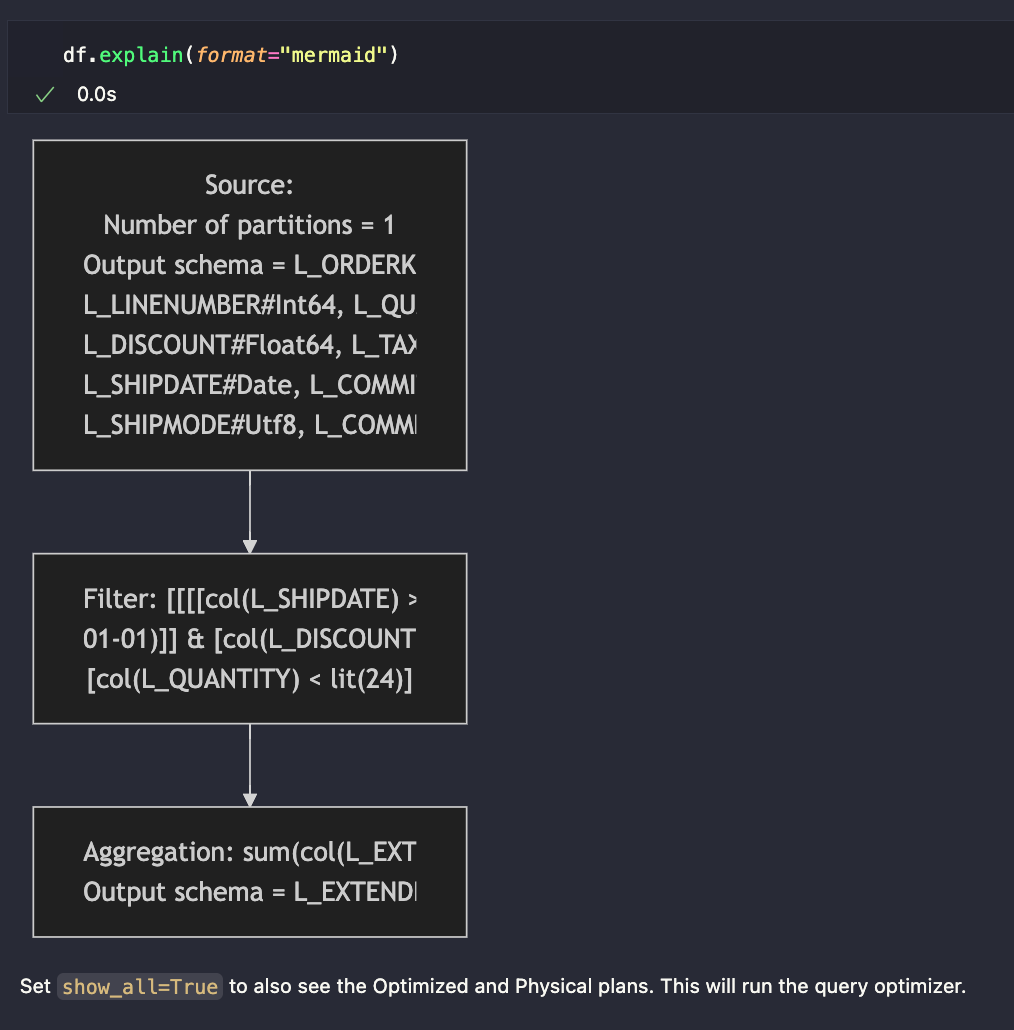Image resolution: width=1014 pixels, height=1030 pixels.
Task: Click the show_all=True inline code snippet
Action: point(139,986)
